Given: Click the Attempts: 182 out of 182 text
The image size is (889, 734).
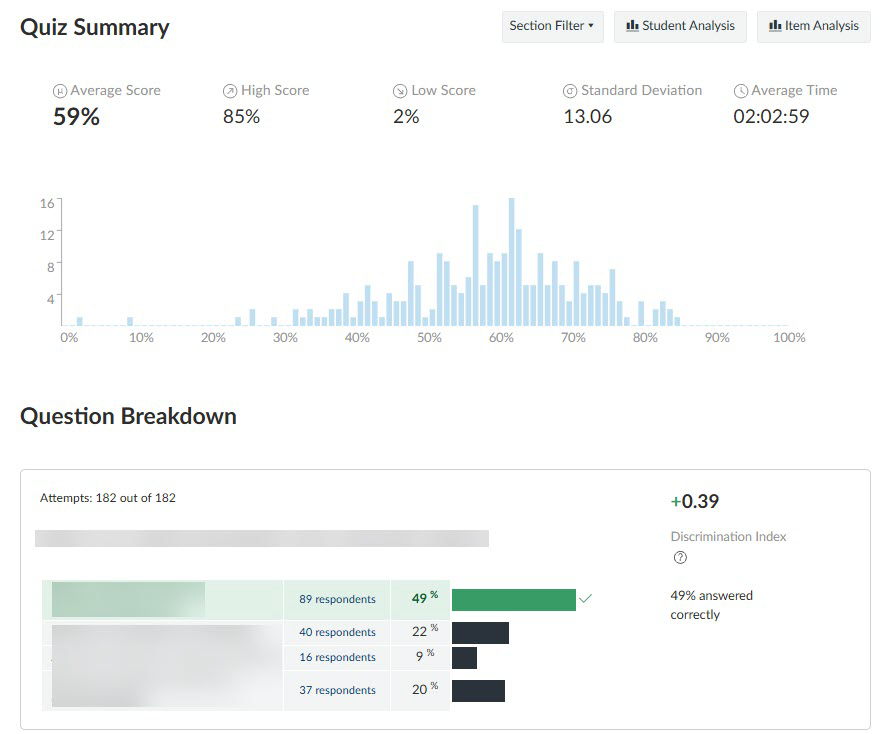Looking at the screenshot, I should click(108, 498).
